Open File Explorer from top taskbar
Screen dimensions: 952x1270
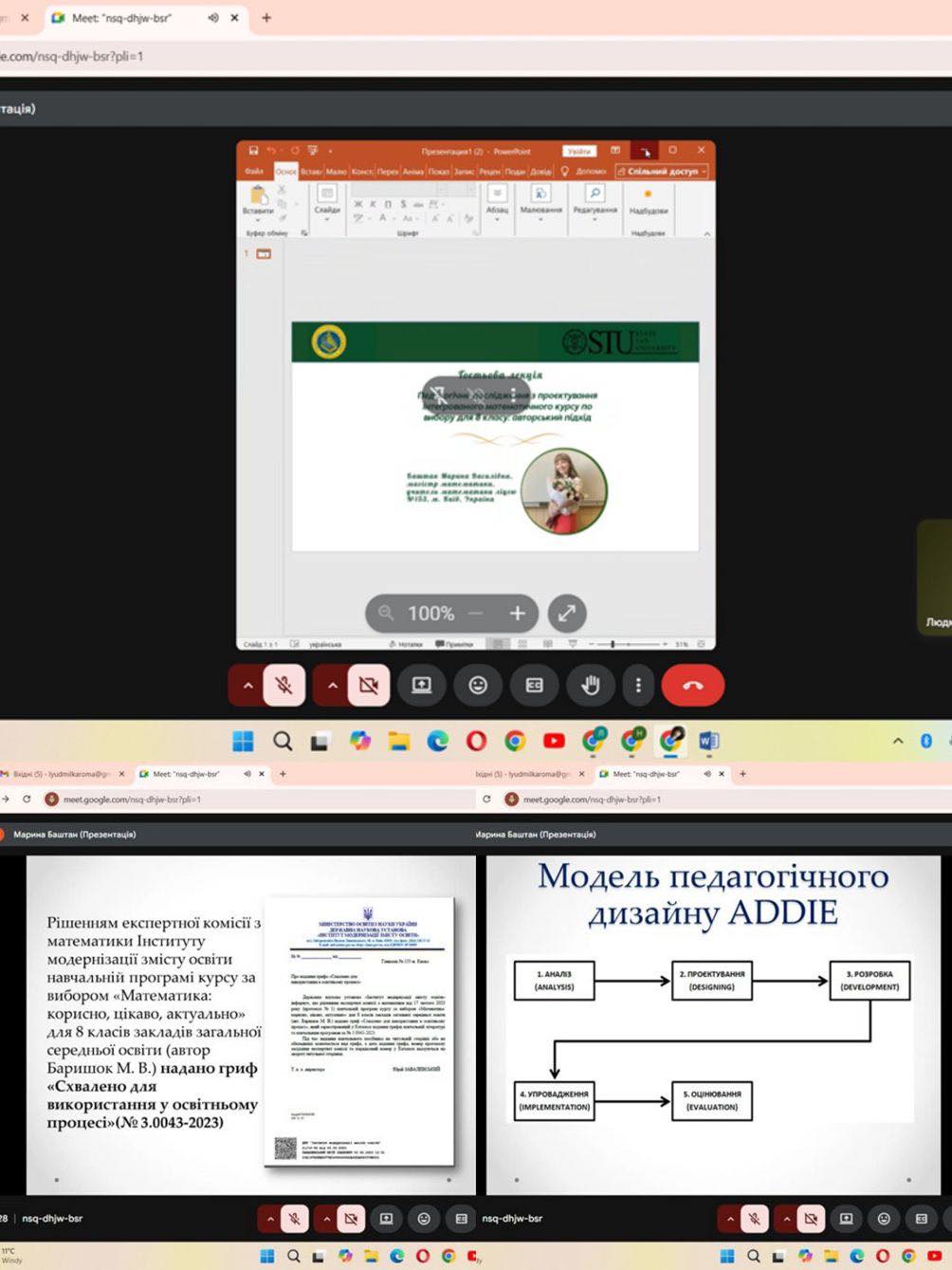(398, 741)
